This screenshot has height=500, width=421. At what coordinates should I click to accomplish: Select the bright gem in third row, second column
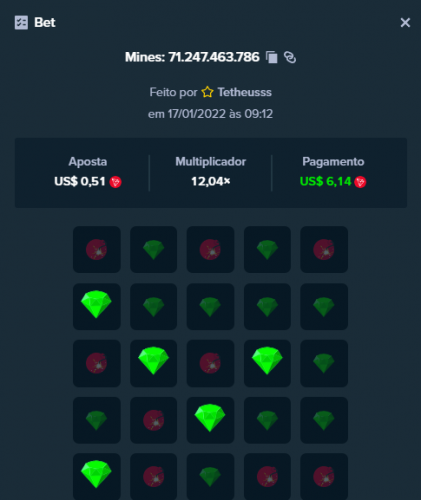[x=153, y=363]
